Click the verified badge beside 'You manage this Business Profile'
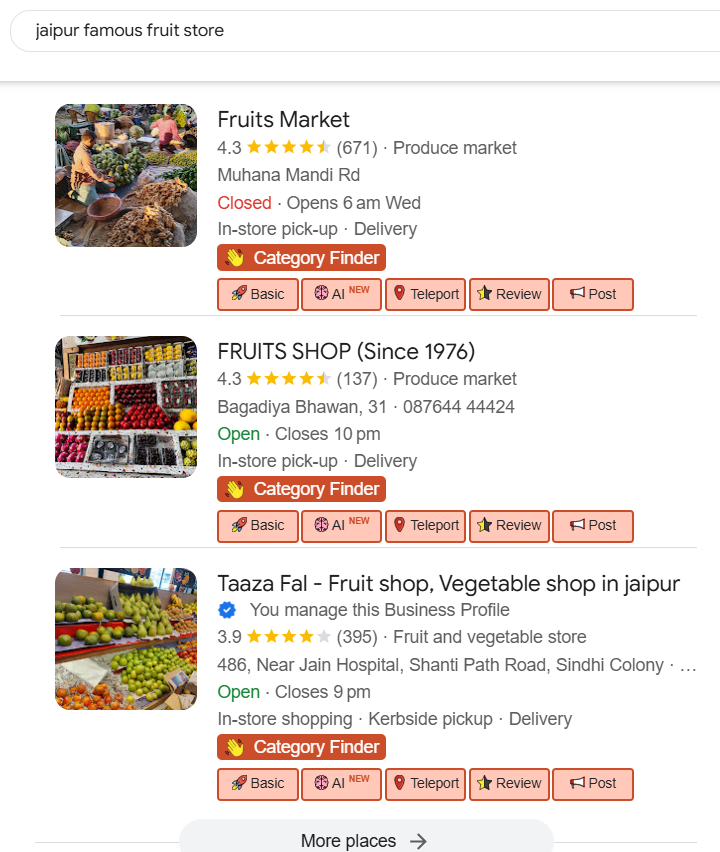 tap(227, 610)
